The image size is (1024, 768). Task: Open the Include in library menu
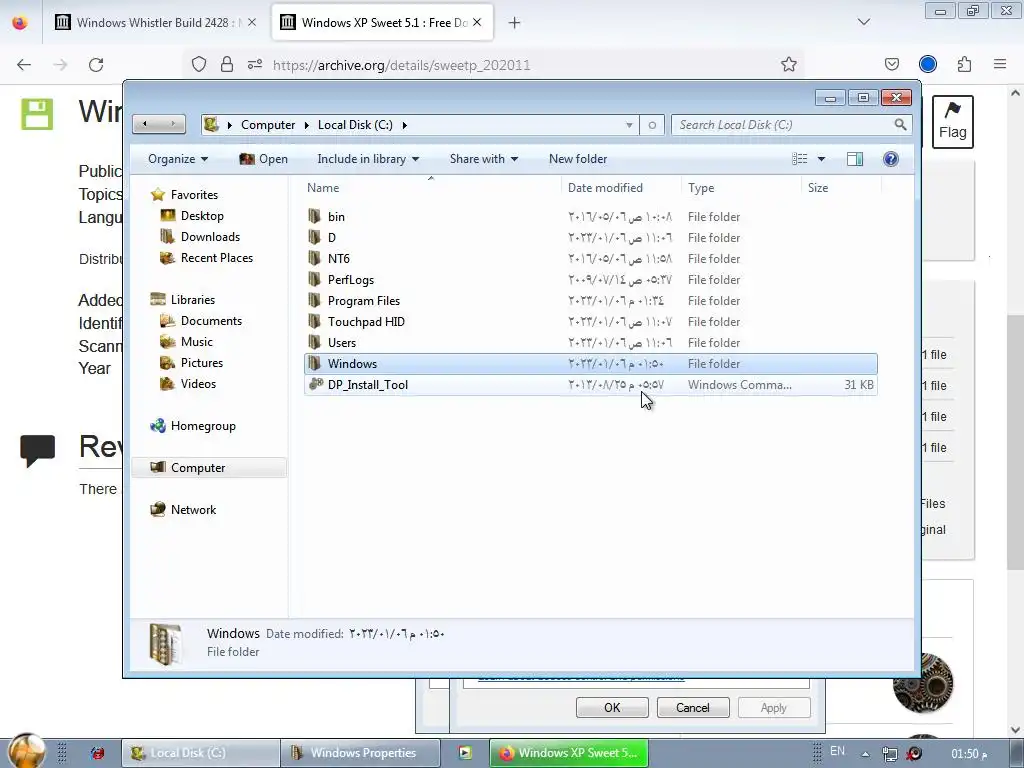[x=368, y=159]
